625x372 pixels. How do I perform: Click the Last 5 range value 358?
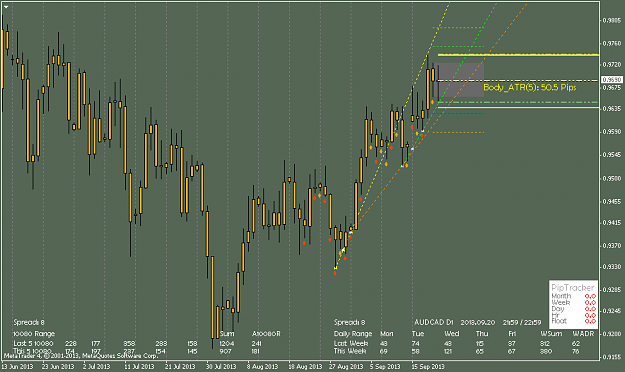pyautogui.click(x=129, y=343)
